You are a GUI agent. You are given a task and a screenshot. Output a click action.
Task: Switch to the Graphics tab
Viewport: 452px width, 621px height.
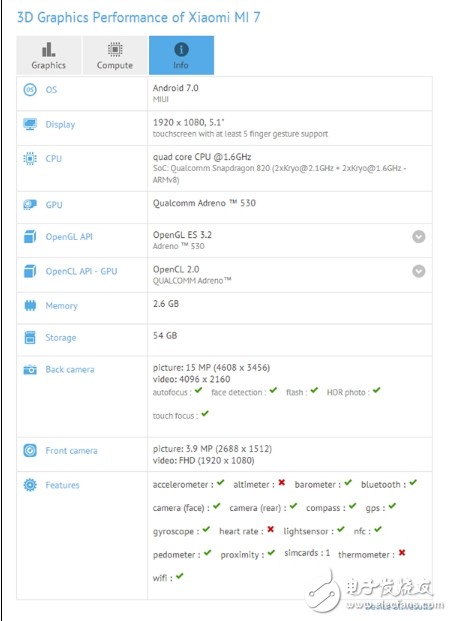(49, 55)
